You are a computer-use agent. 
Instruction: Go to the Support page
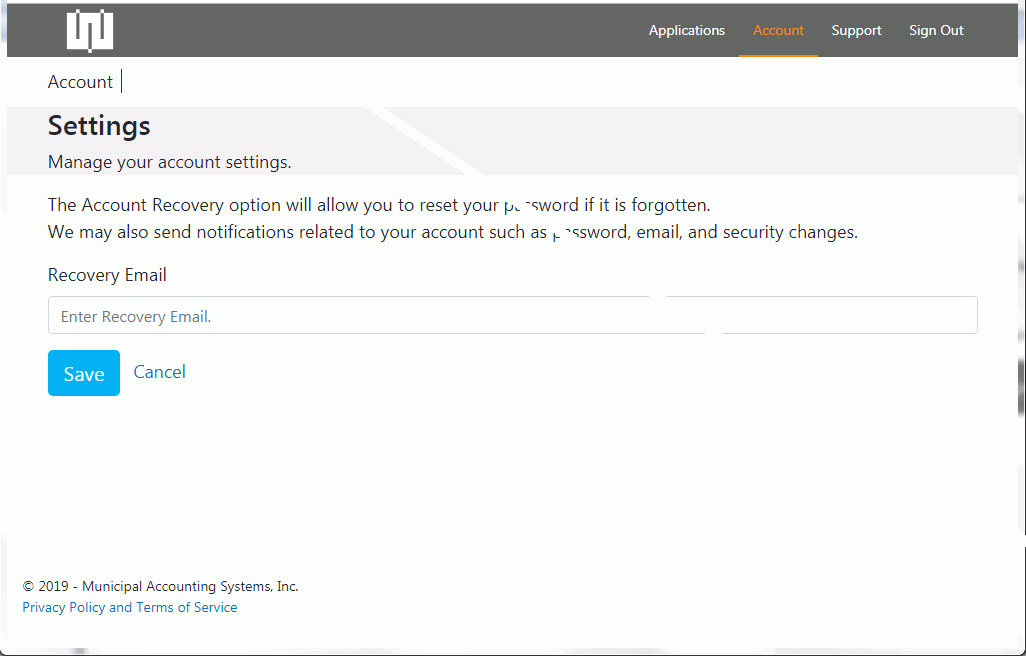tap(856, 30)
